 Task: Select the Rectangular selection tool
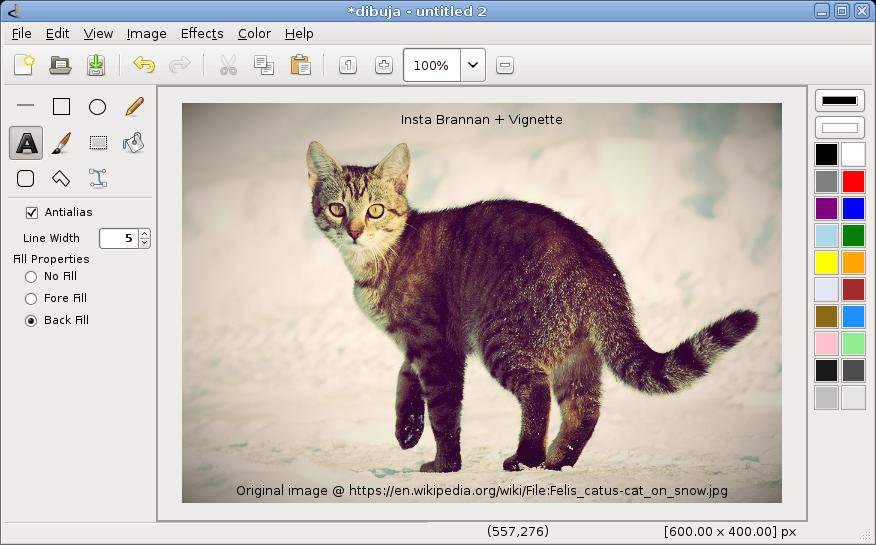coord(98,143)
